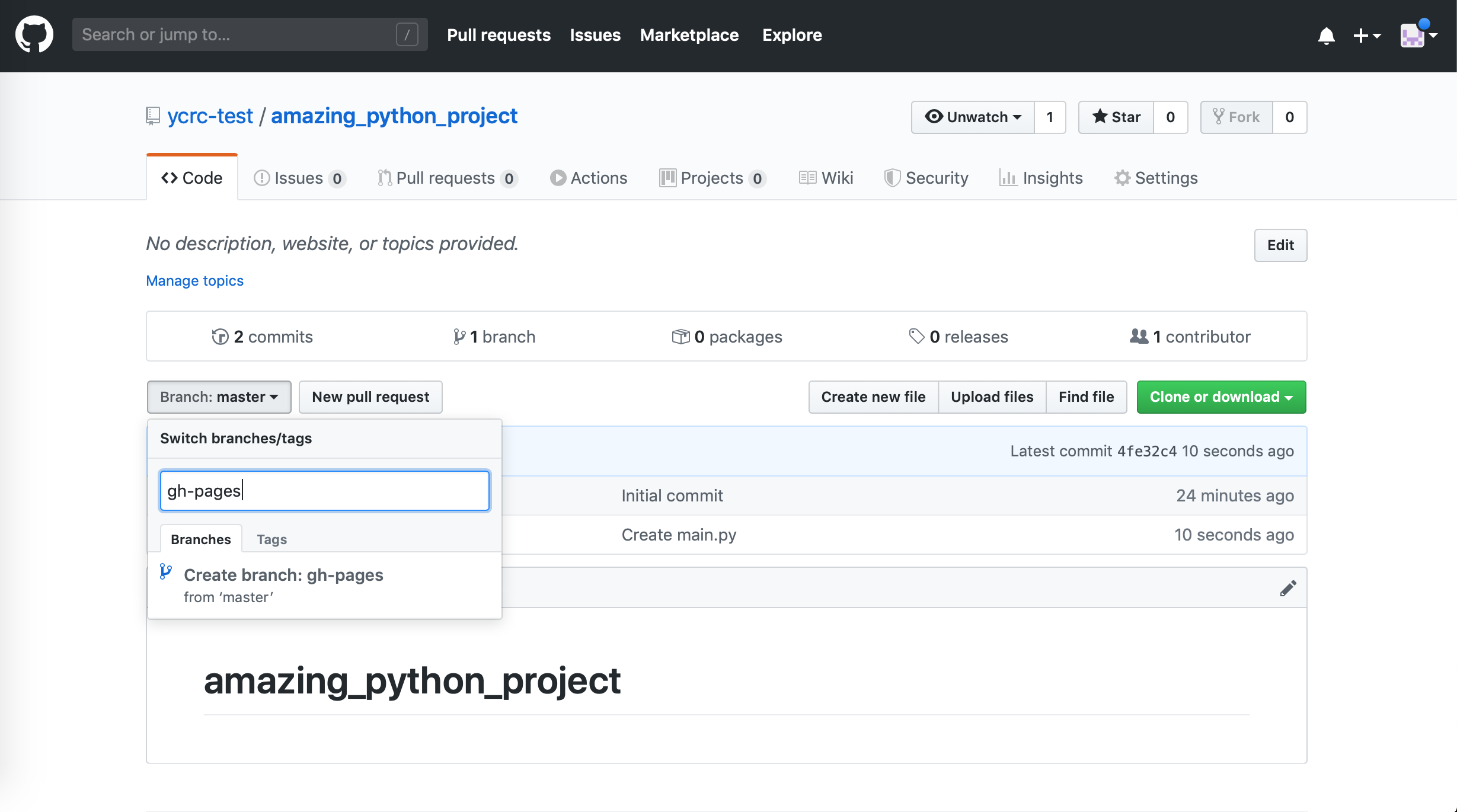This screenshot has width=1457, height=812.
Task: Switch to the Insights tab
Action: pos(1041,178)
